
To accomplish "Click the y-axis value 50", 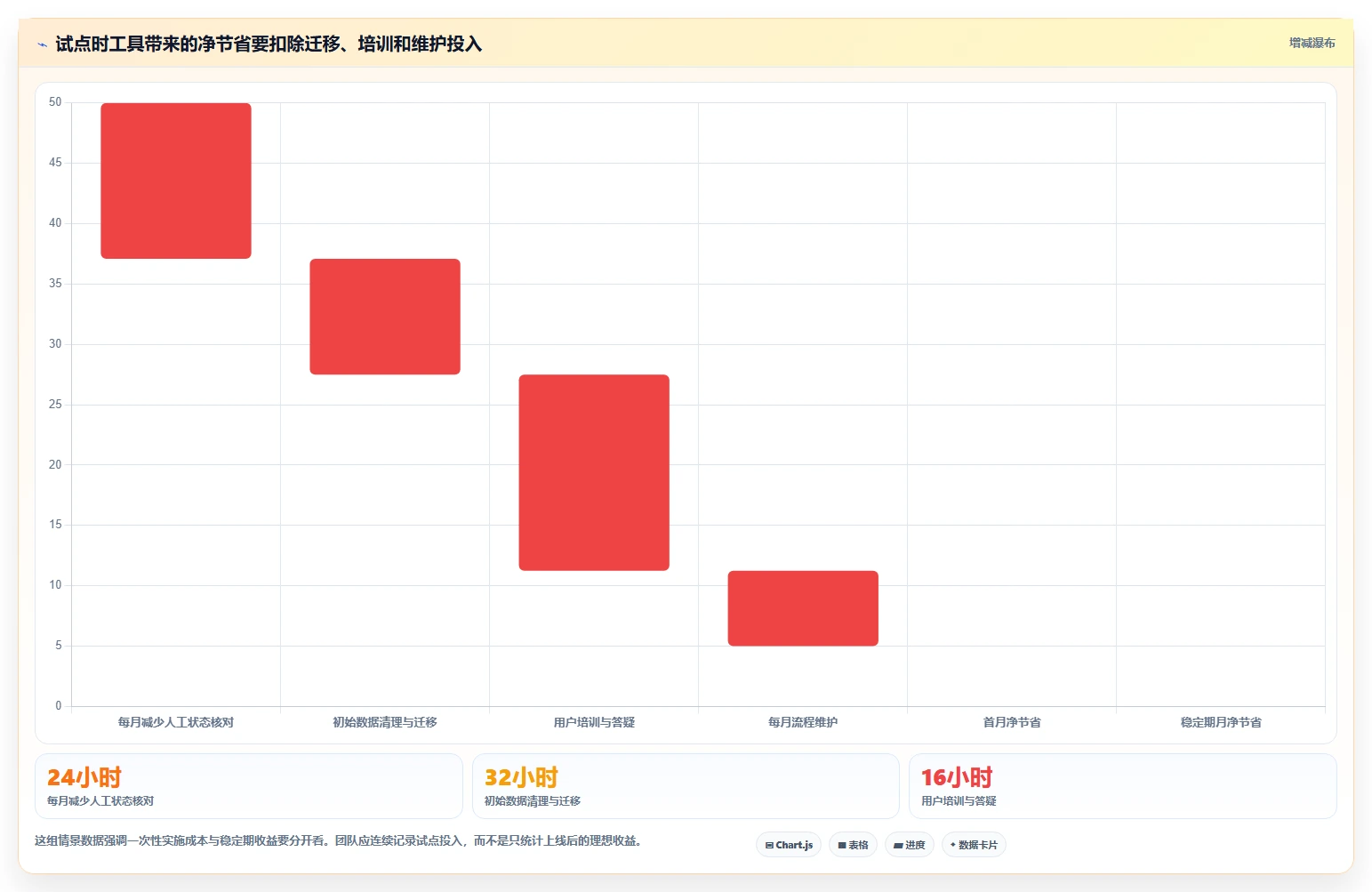I will [x=55, y=102].
